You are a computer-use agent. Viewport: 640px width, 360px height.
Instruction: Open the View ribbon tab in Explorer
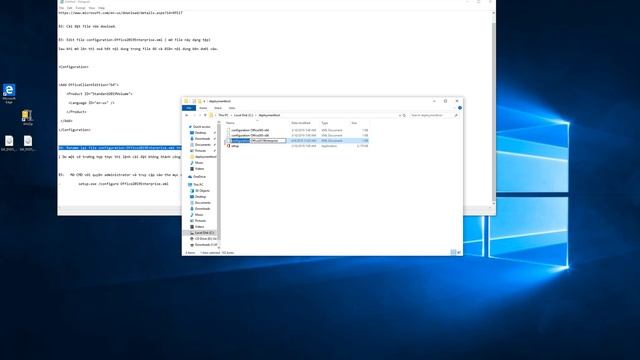[232, 108]
